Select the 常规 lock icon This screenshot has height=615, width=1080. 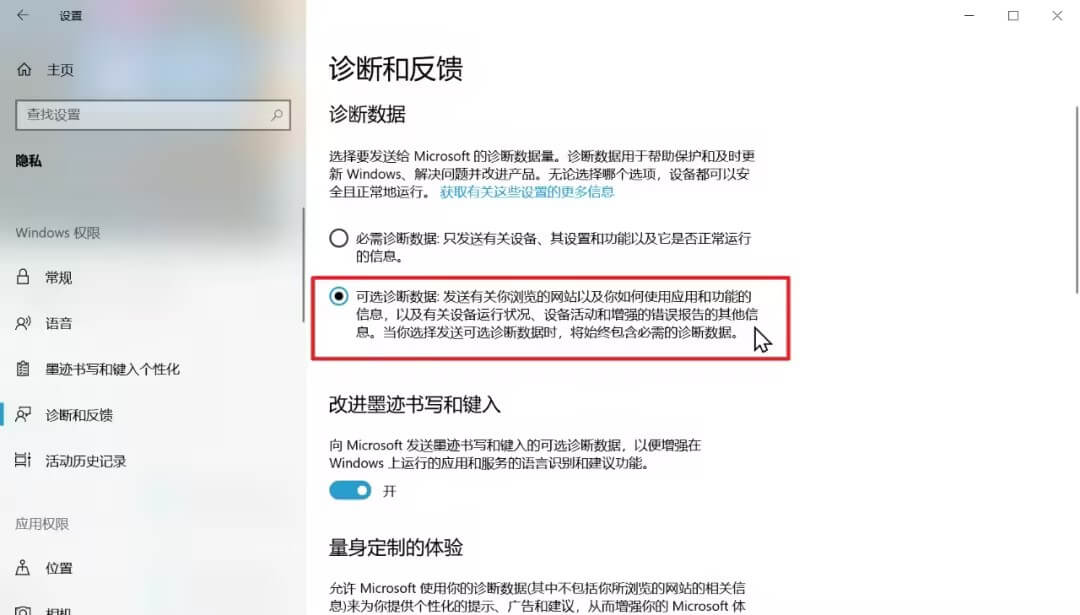tap(23, 277)
